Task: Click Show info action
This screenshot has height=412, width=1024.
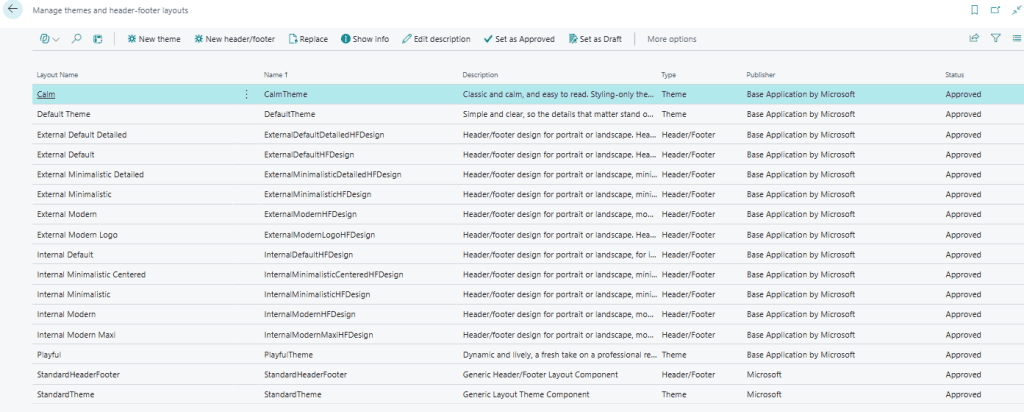Action: tap(365, 39)
